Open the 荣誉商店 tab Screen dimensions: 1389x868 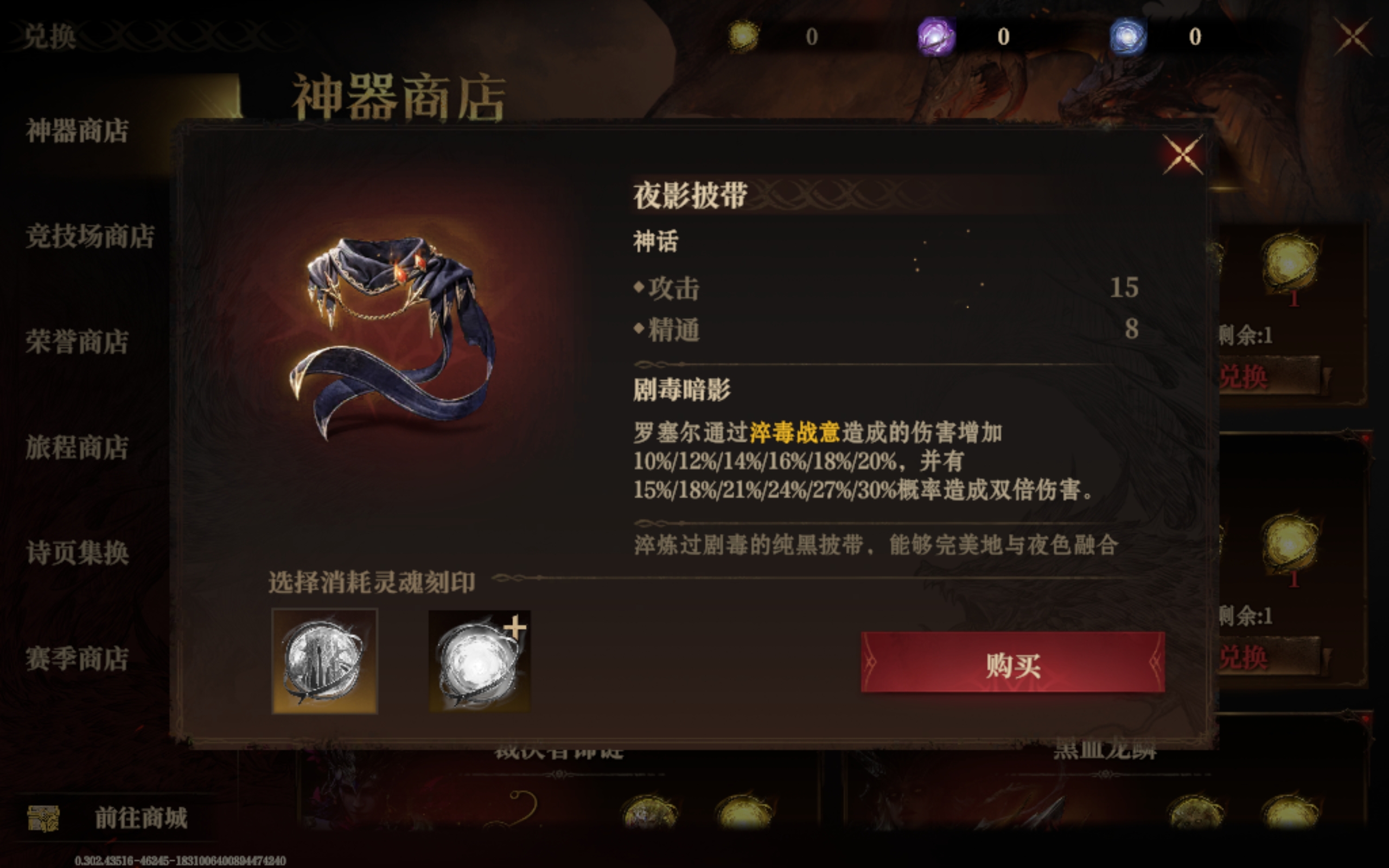77,342
